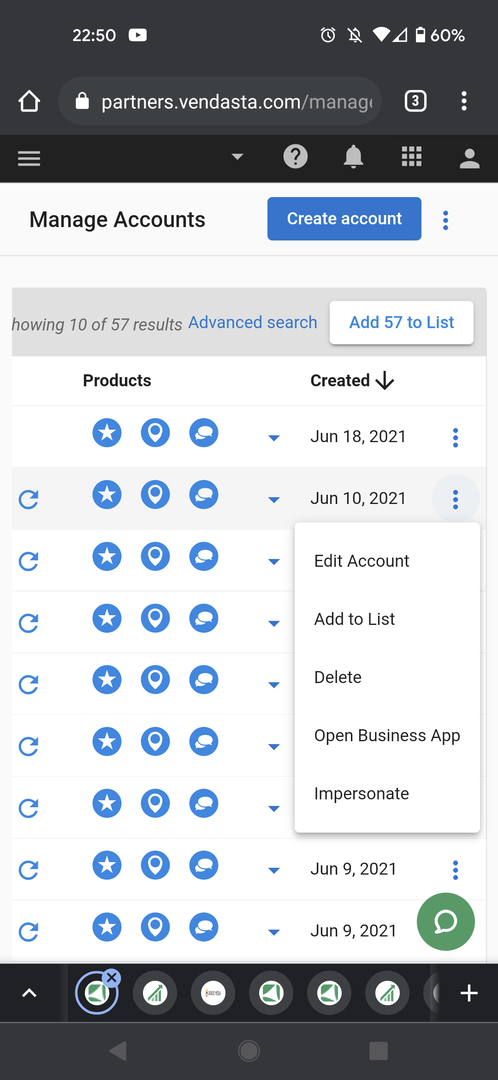Select Open Business App menu entry

387,736
